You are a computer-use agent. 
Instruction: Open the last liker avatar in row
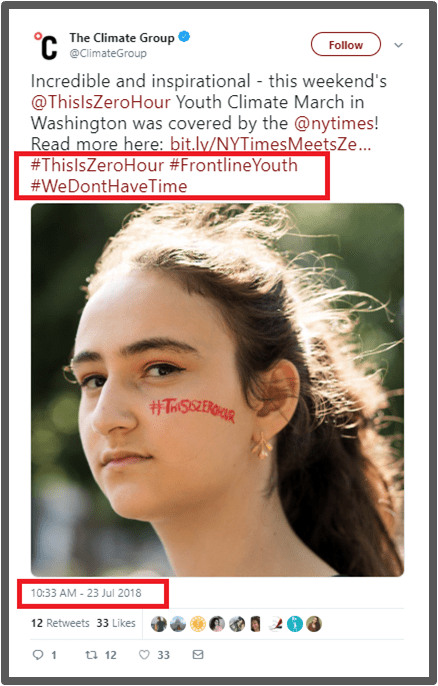click(x=314, y=624)
